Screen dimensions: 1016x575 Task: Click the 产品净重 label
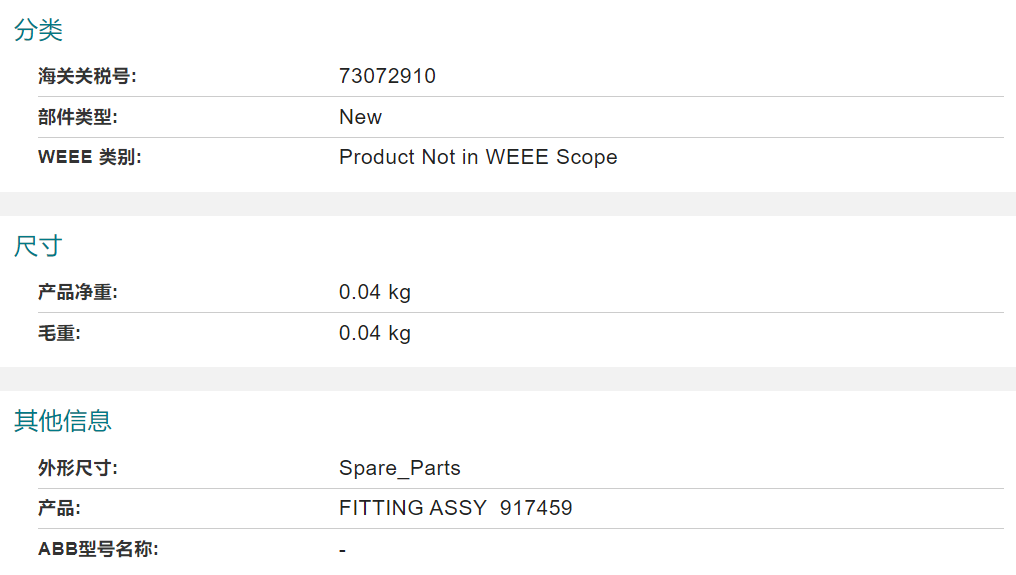[x=78, y=292]
